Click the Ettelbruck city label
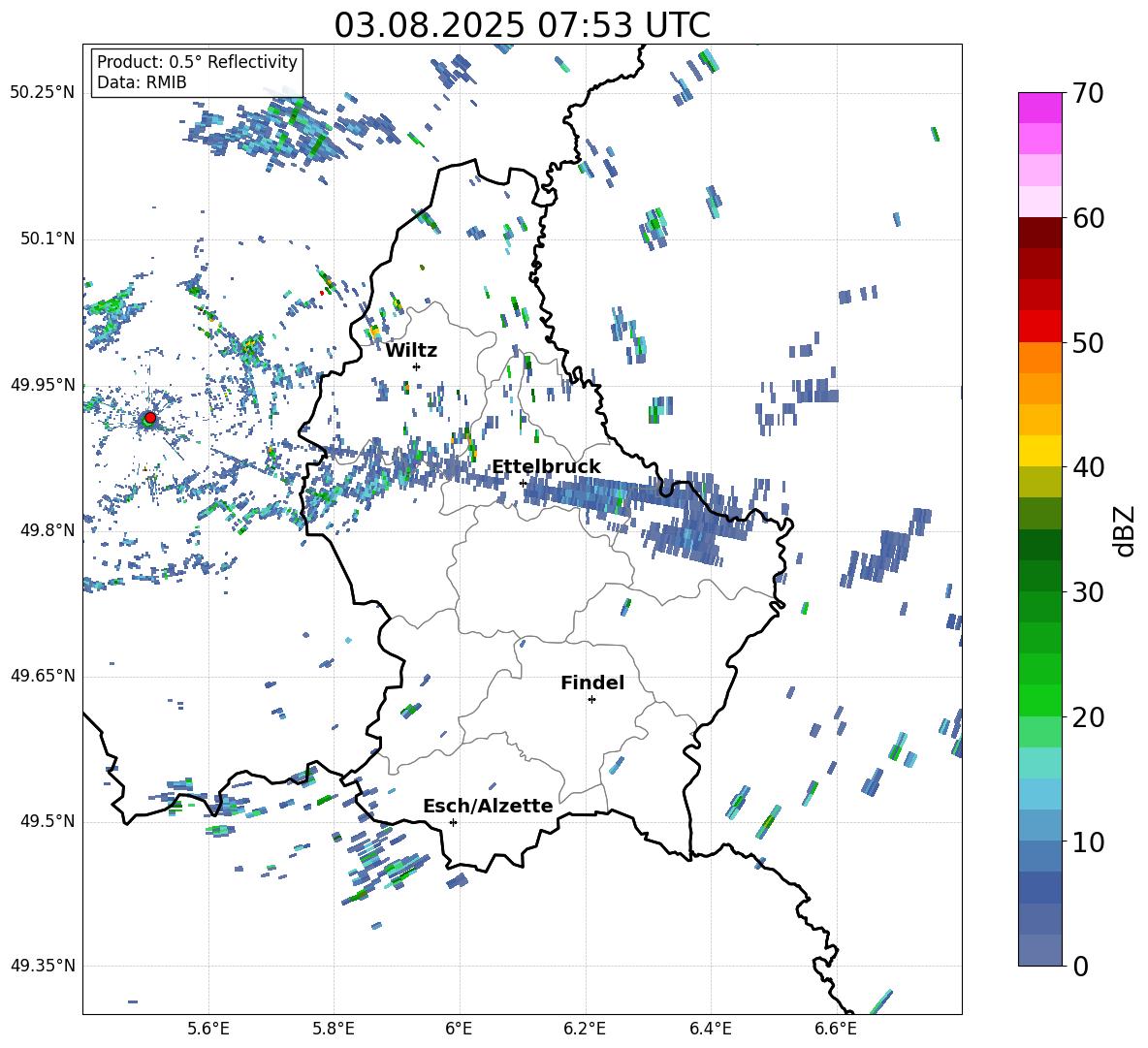Viewport: 1148px width, 1048px height. (x=546, y=467)
